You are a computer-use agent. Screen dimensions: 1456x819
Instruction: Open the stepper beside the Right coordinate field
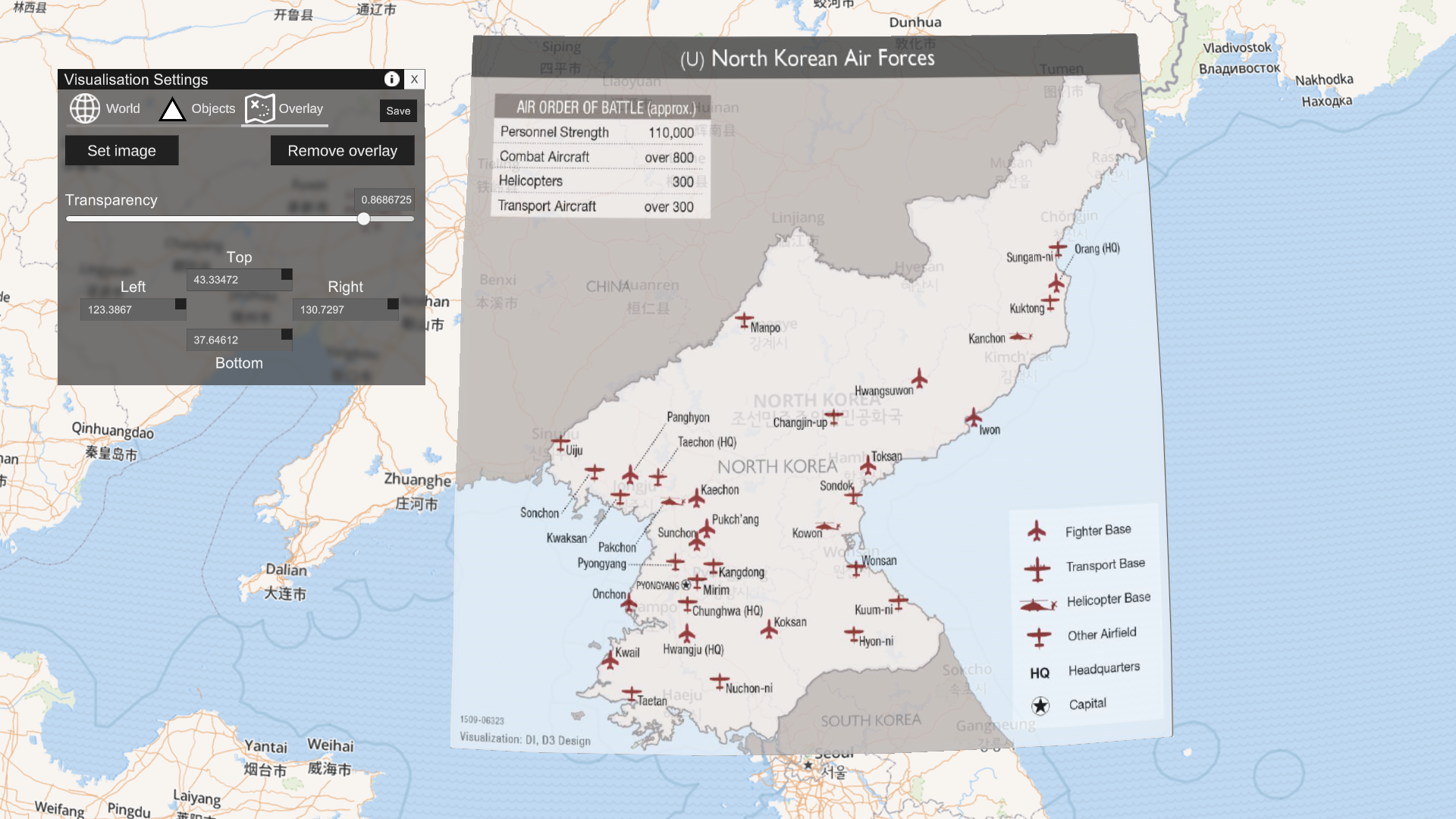point(391,305)
